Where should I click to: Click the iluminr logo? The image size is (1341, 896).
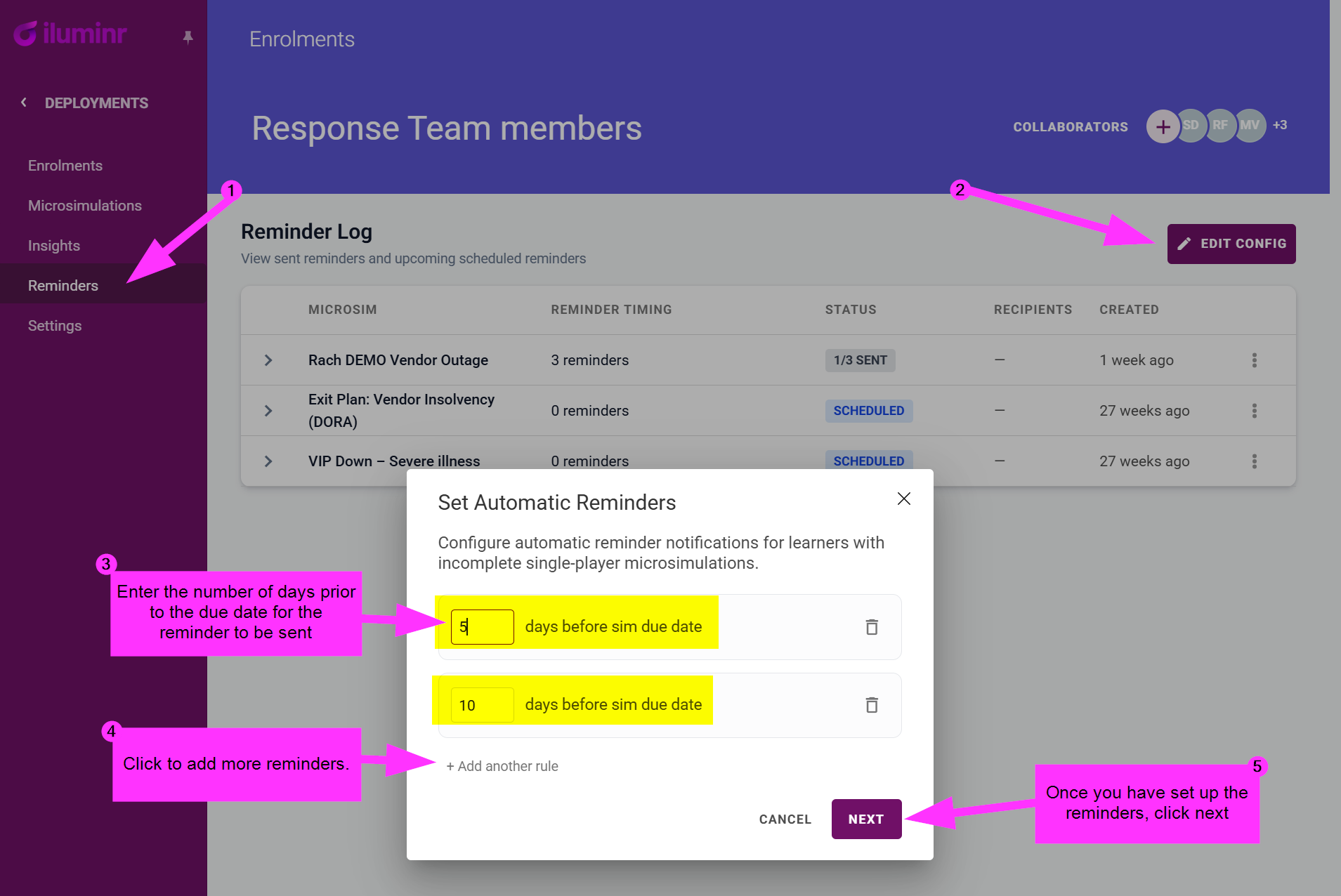coord(70,34)
